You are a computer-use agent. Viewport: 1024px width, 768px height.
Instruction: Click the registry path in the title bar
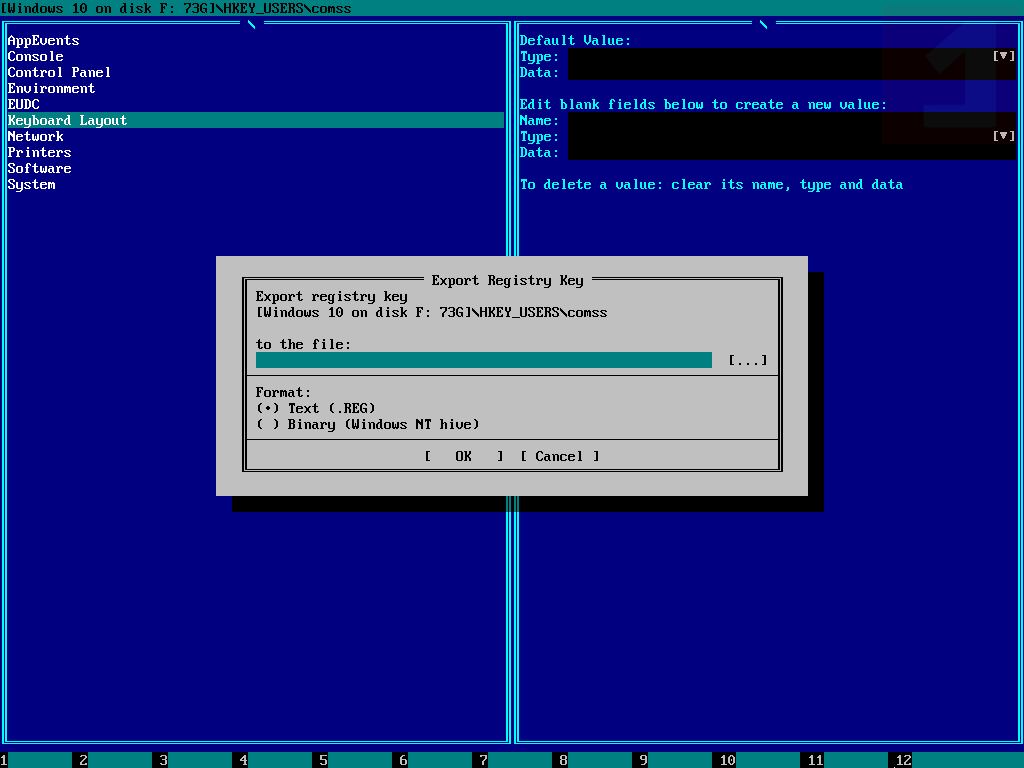pyautogui.click(x=176, y=8)
